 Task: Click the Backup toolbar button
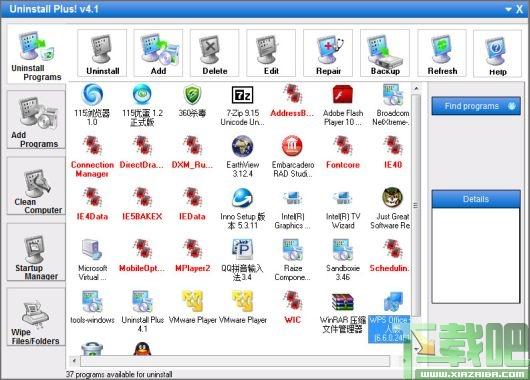click(385, 53)
